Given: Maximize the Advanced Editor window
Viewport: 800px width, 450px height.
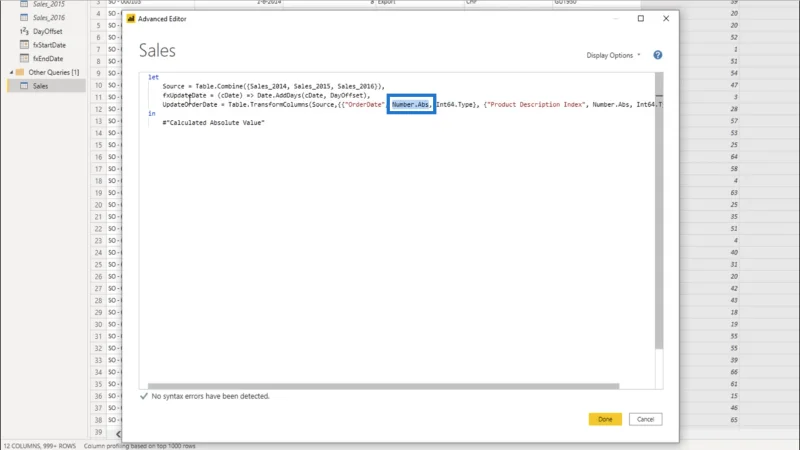Looking at the screenshot, I should pyautogui.click(x=641, y=18).
